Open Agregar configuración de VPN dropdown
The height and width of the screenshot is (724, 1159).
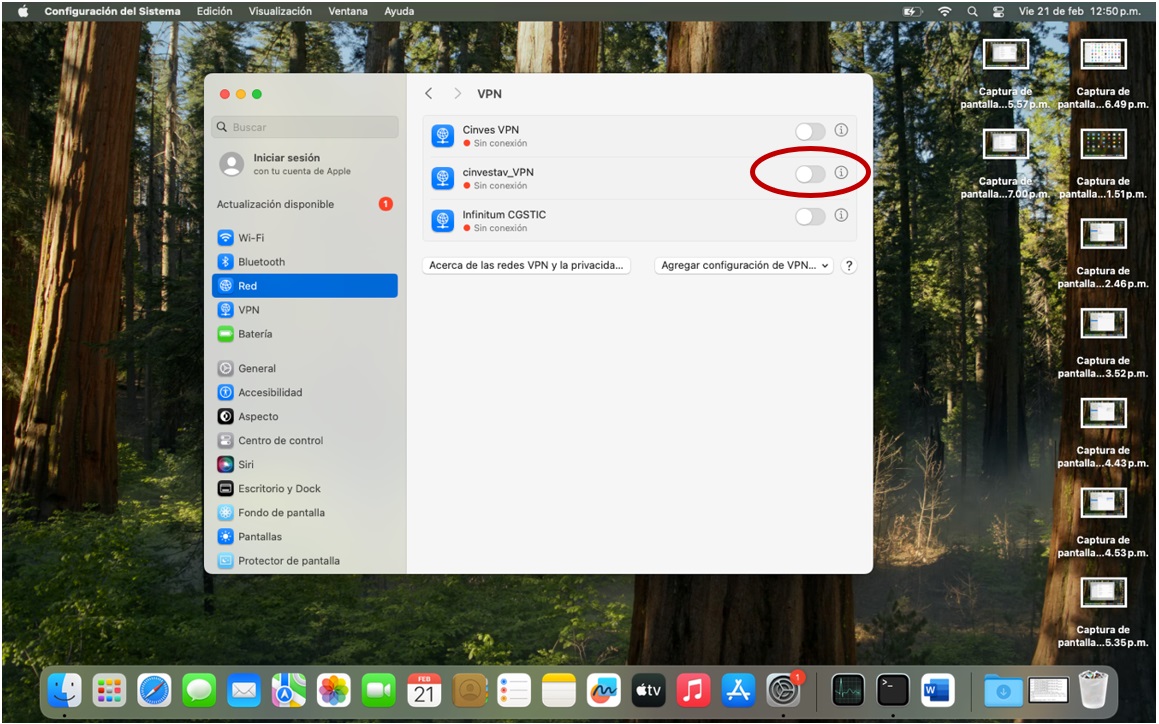(744, 266)
